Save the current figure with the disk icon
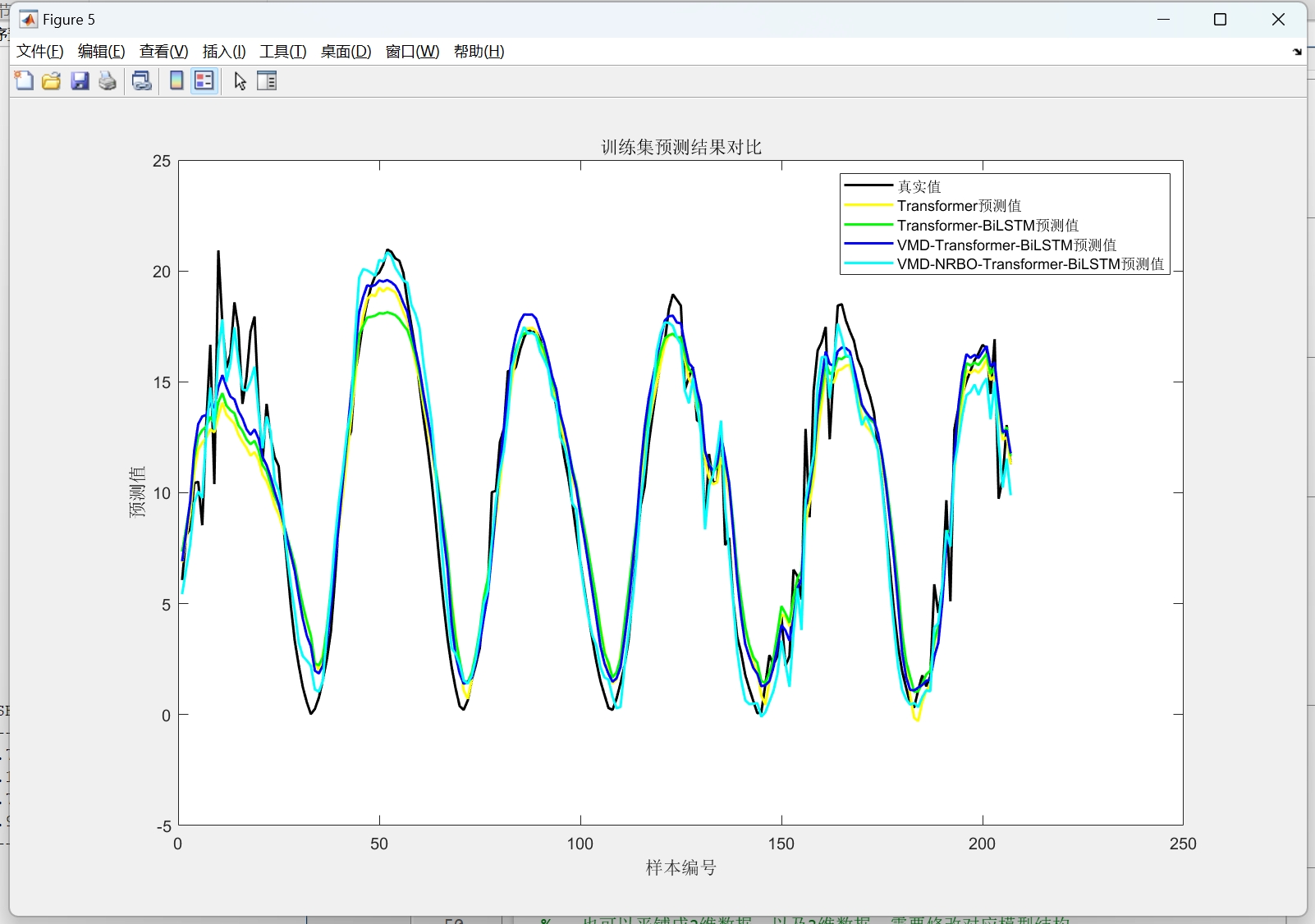The height and width of the screenshot is (924, 1315). click(x=79, y=80)
